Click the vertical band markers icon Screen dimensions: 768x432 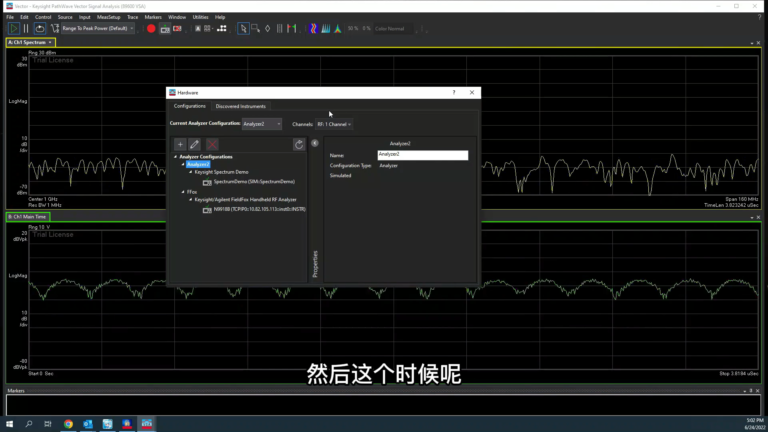tap(280, 28)
